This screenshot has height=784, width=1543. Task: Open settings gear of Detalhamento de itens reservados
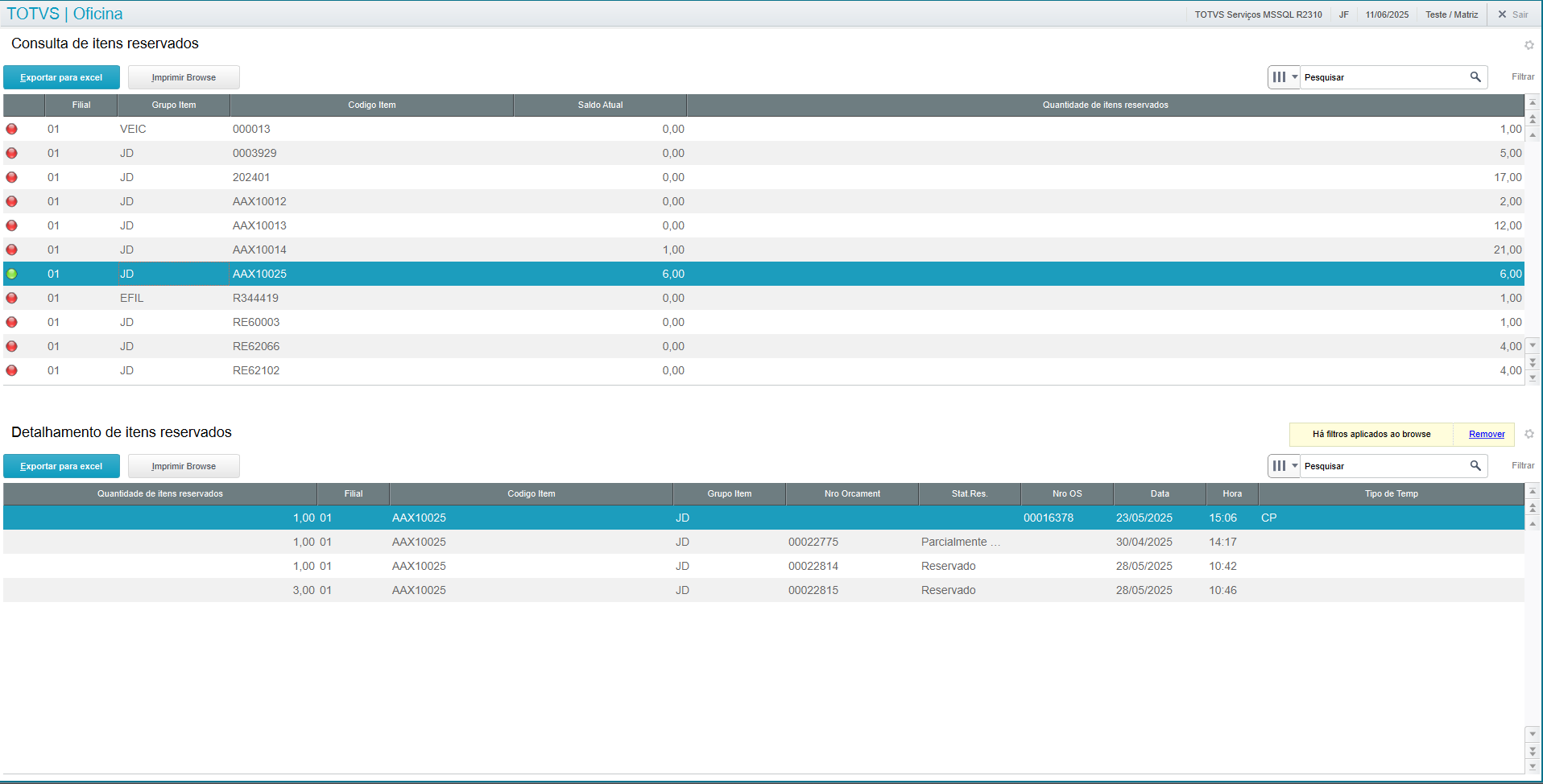[1529, 434]
